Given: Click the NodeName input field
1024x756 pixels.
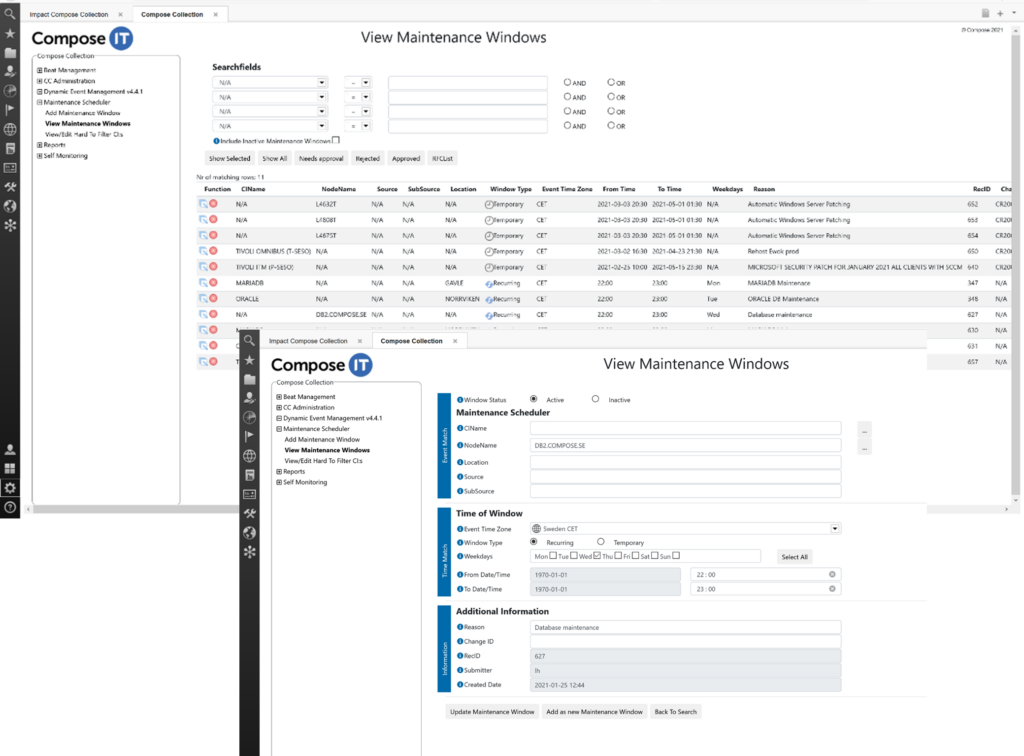Looking at the screenshot, I should pyautogui.click(x=685, y=445).
